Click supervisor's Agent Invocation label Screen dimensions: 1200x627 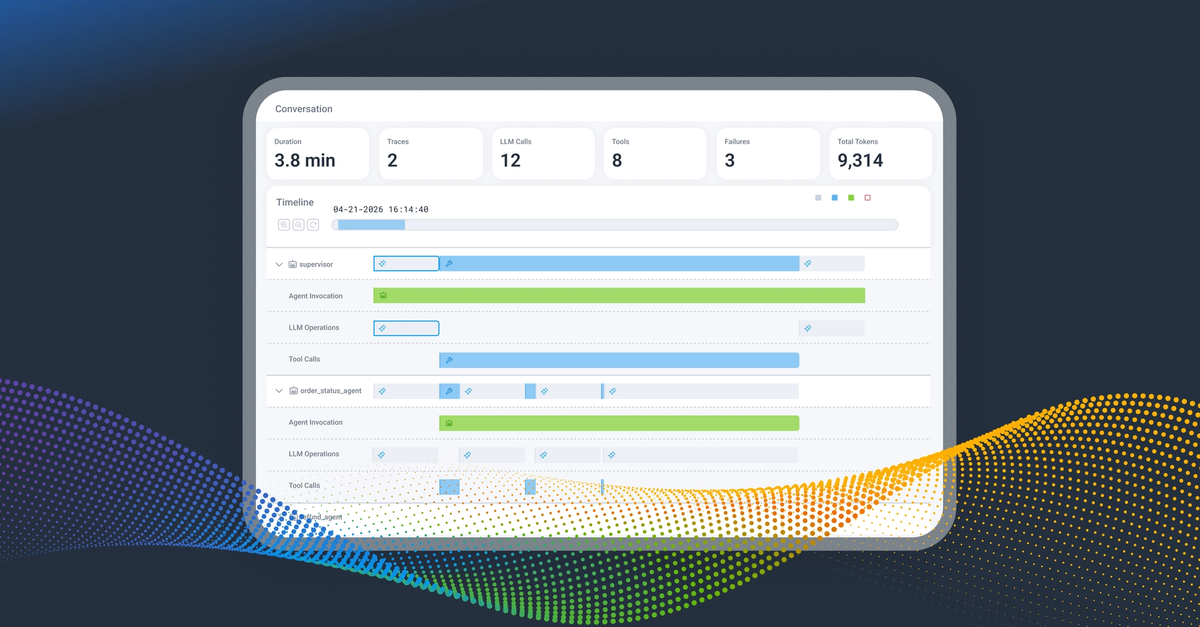point(316,296)
